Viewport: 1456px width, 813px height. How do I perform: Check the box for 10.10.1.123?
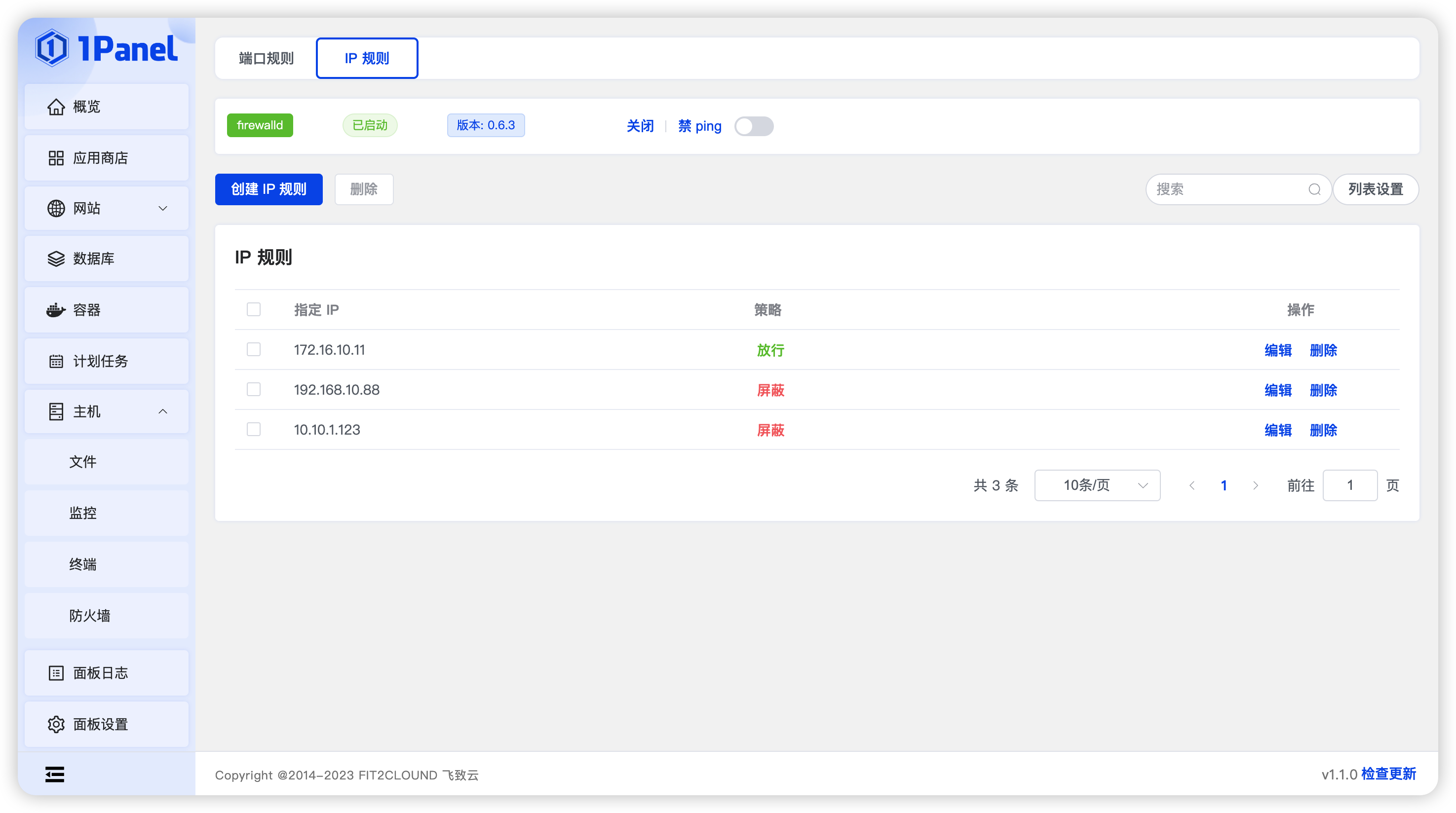pos(254,430)
